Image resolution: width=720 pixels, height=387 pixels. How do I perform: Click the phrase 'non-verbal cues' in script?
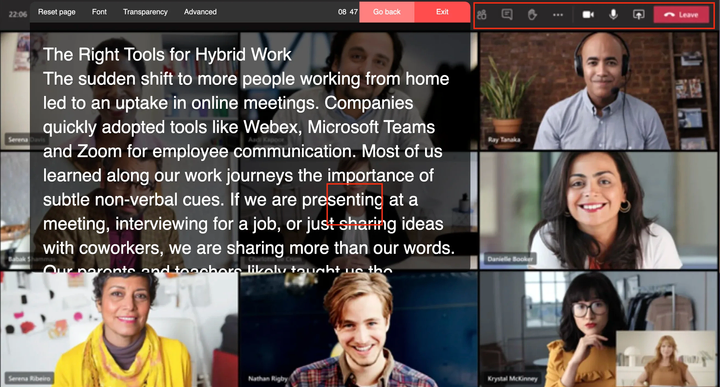[159, 200]
